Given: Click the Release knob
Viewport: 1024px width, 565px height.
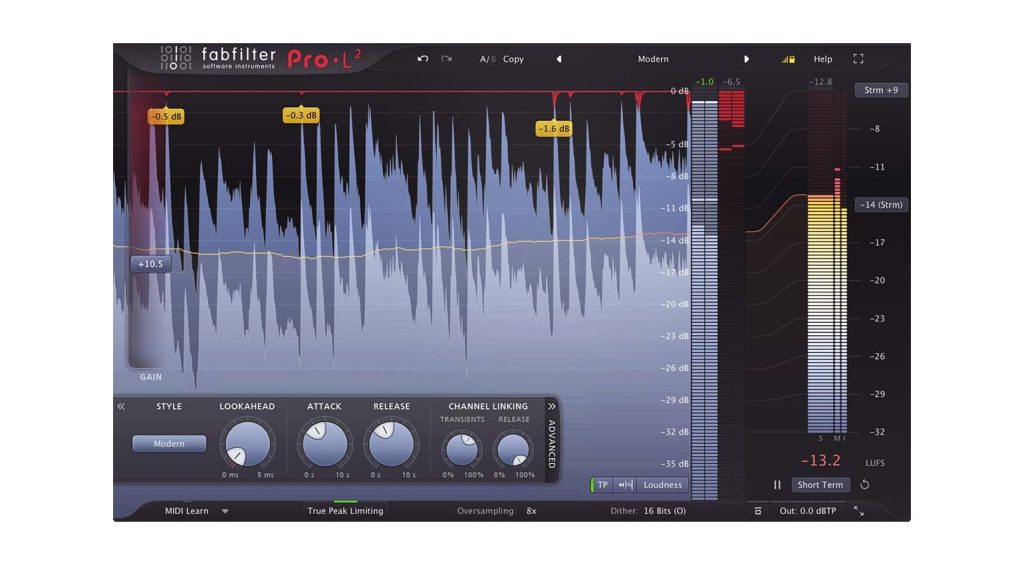Looking at the screenshot, I should [x=391, y=444].
